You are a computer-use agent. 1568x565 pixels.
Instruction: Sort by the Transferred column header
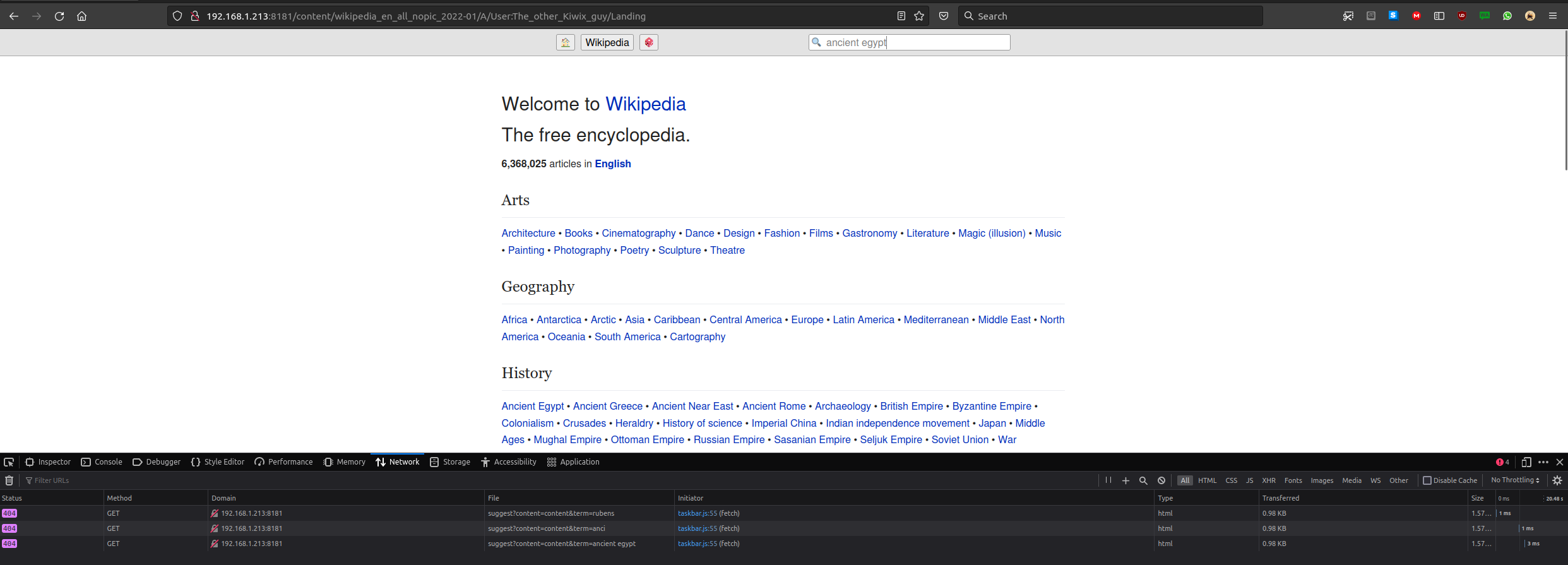1363,498
